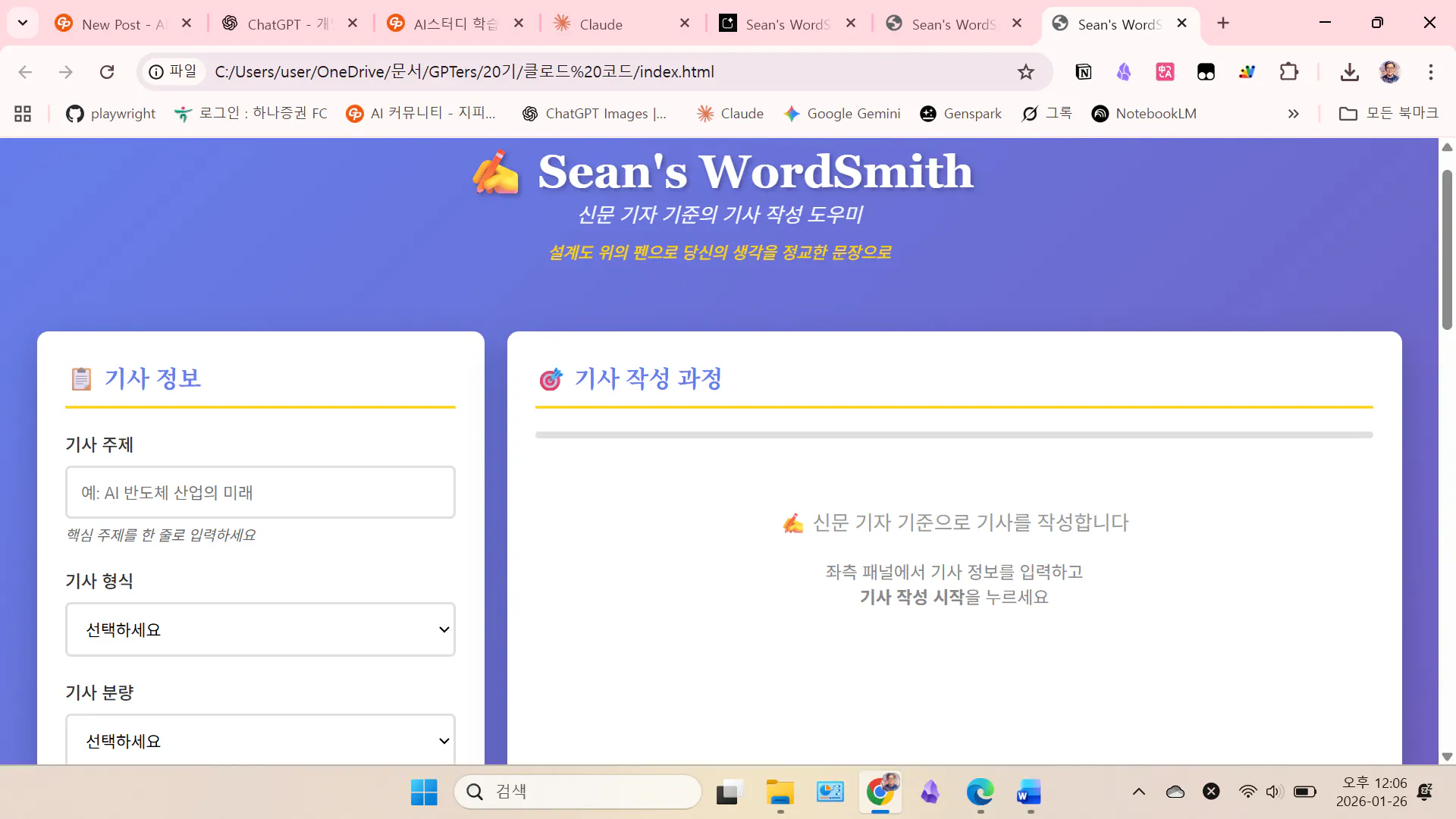This screenshot has width=1456, height=819.
Task: Switch to the Claude browser tab
Action: (x=599, y=24)
